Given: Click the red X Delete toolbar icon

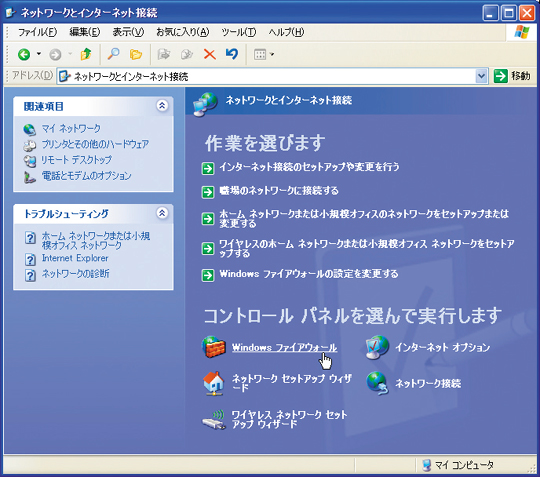Looking at the screenshot, I should (x=209, y=54).
